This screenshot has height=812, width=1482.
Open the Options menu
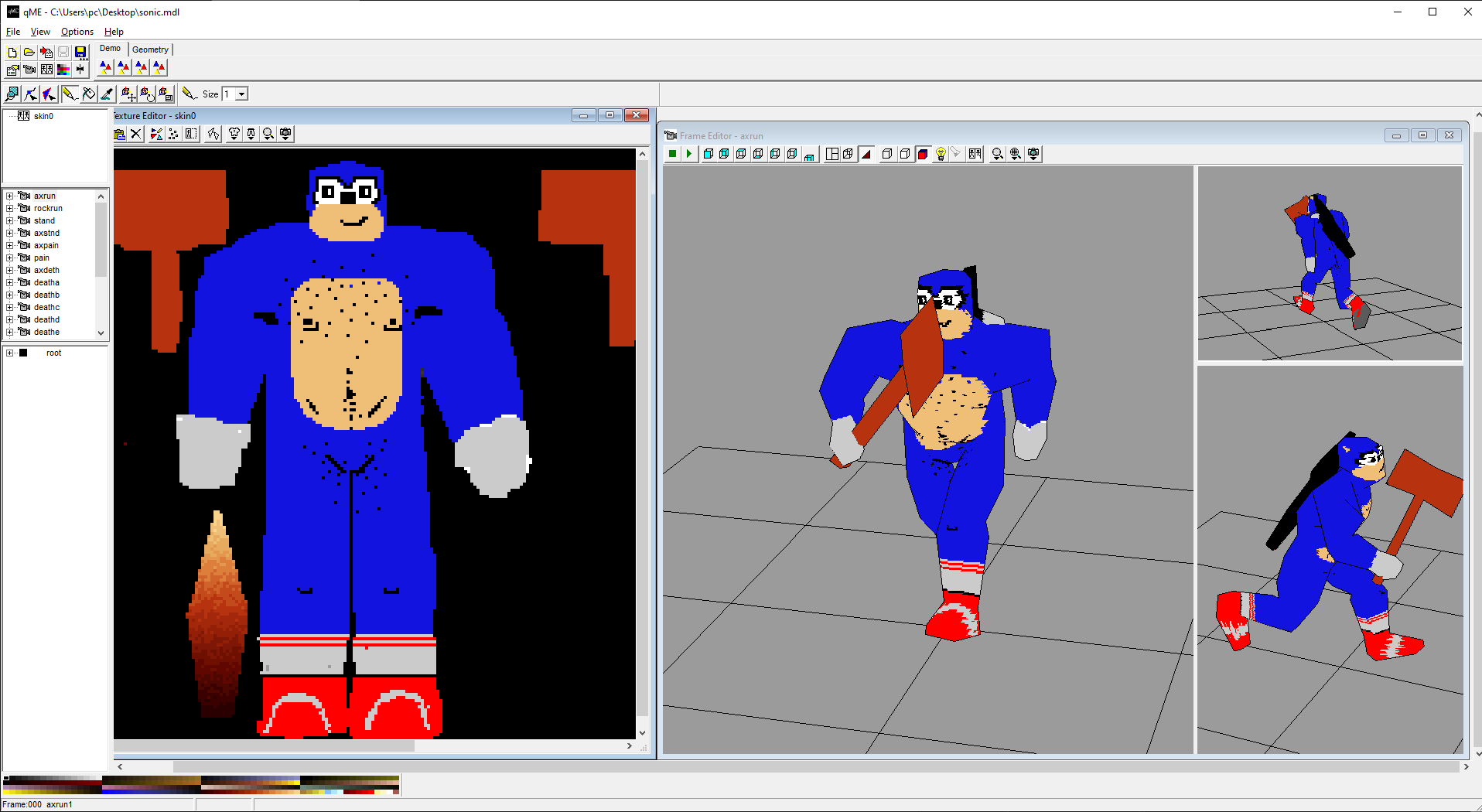tap(77, 32)
